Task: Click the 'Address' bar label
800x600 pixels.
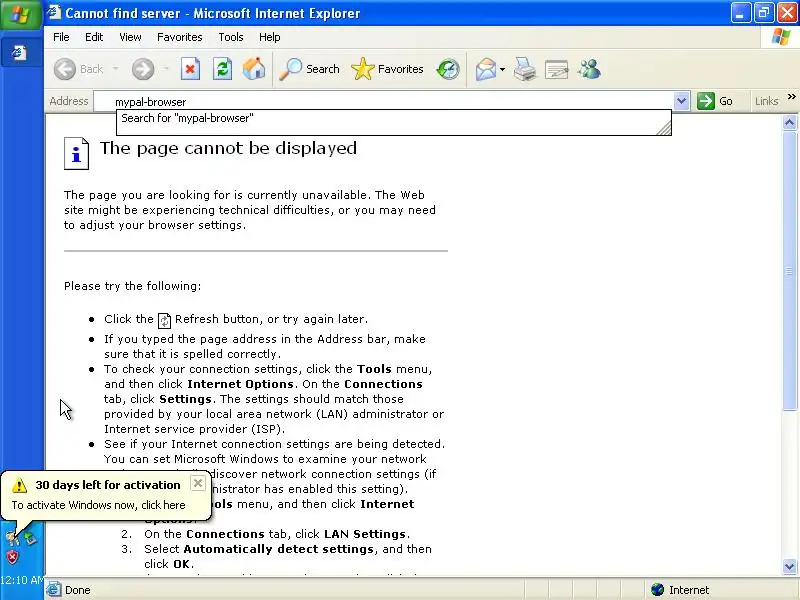Action: point(69,101)
